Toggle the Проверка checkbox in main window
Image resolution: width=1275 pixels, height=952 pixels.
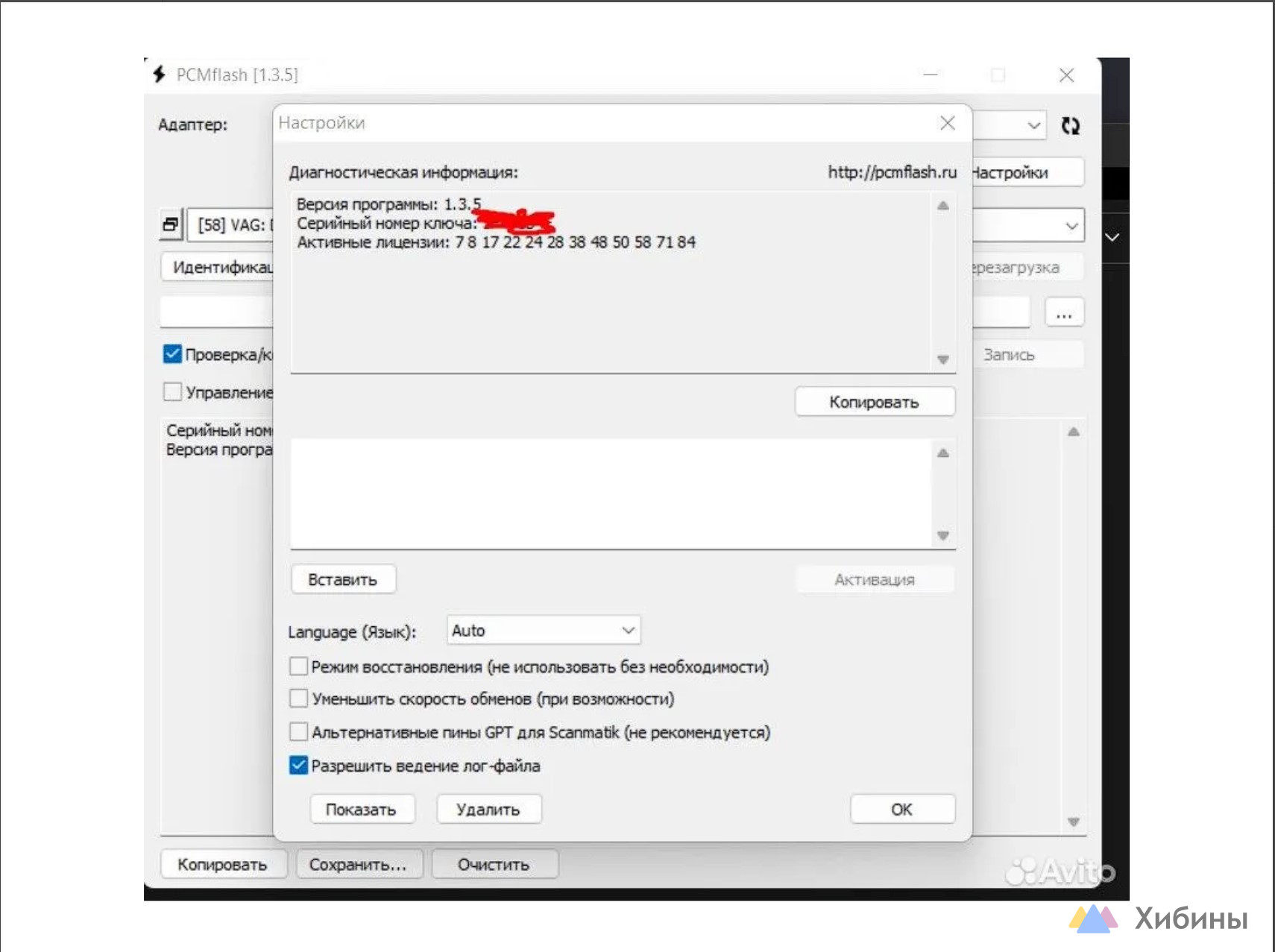click(172, 353)
